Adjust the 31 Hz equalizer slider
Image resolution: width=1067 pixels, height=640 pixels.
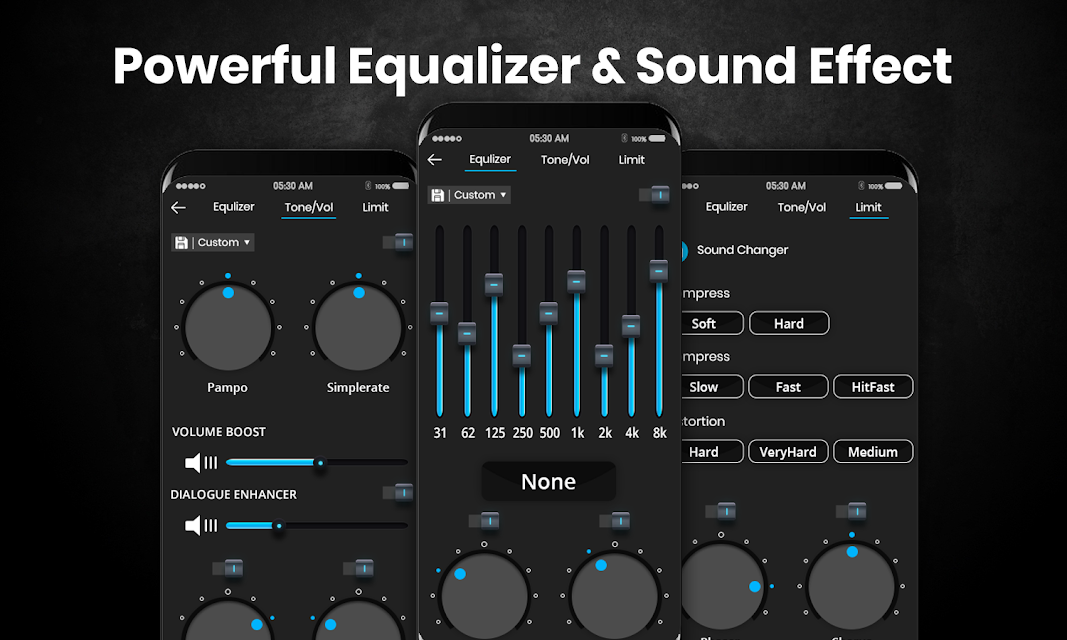[440, 321]
